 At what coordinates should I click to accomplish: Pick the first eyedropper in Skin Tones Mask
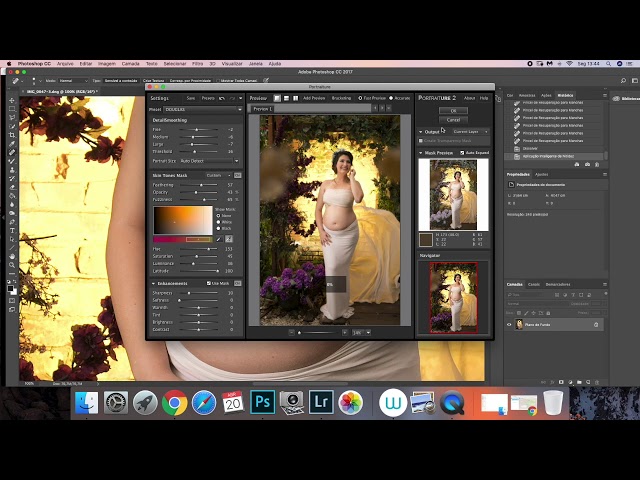click(x=219, y=239)
